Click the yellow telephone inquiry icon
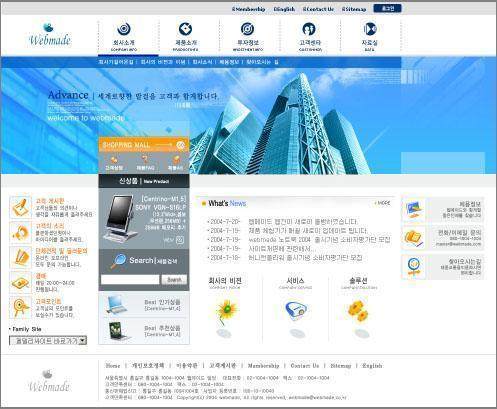The width and height of the screenshot is (497, 409). (413, 238)
